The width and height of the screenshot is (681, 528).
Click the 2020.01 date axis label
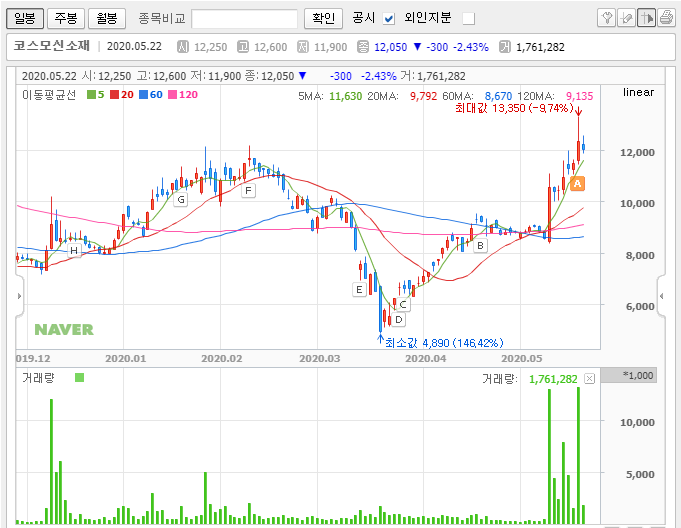[x=126, y=359]
